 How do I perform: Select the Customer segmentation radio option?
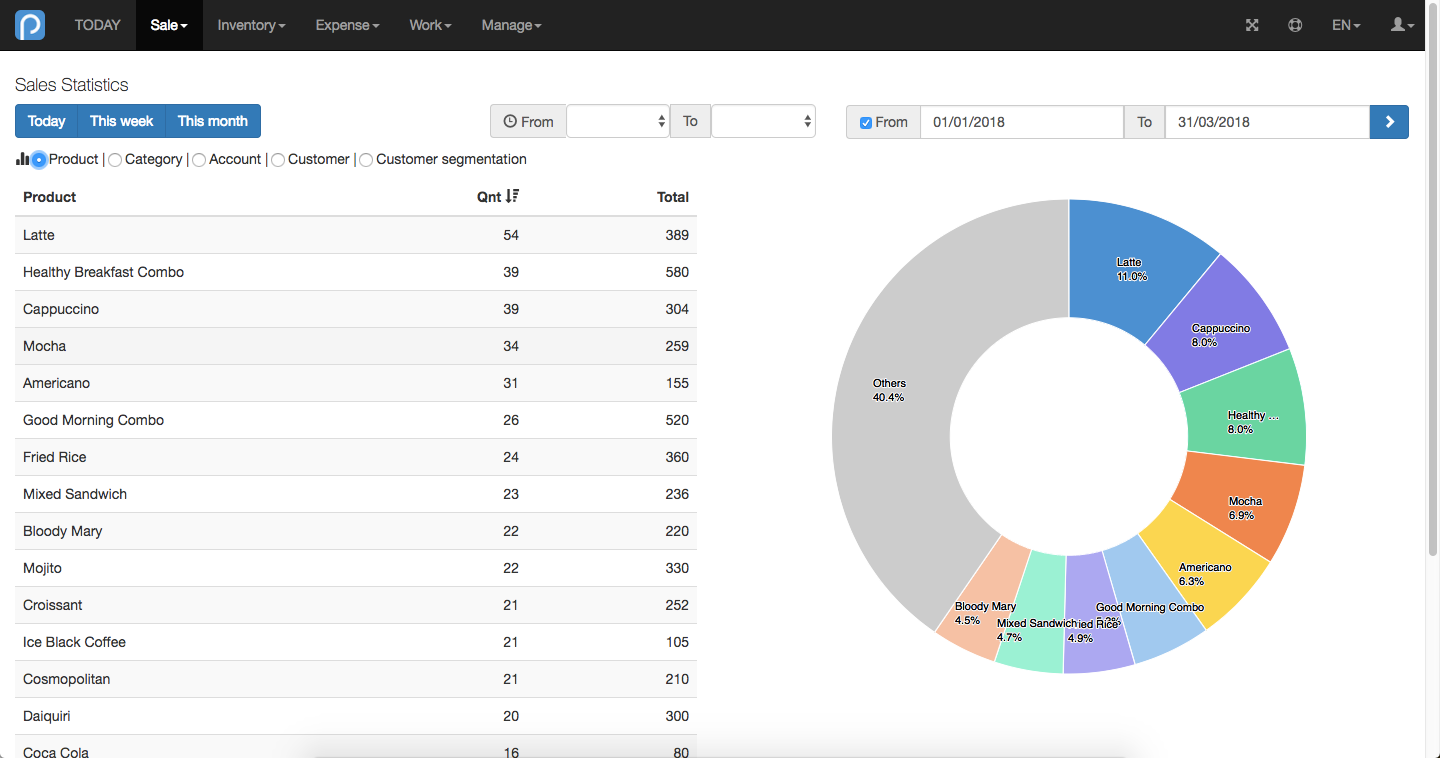(x=366, y=160)
